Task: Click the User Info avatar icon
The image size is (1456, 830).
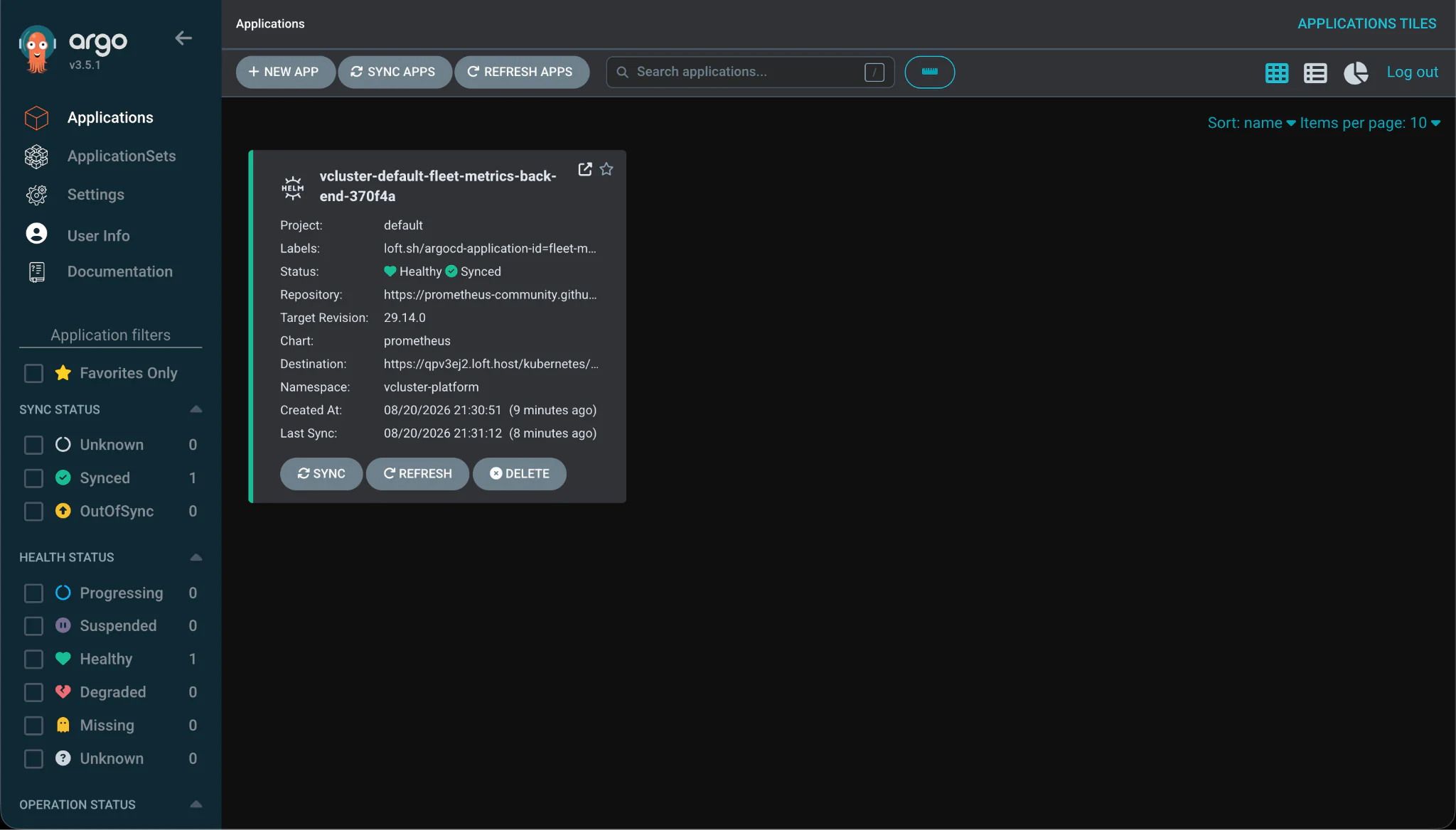Action: [36, 234]
